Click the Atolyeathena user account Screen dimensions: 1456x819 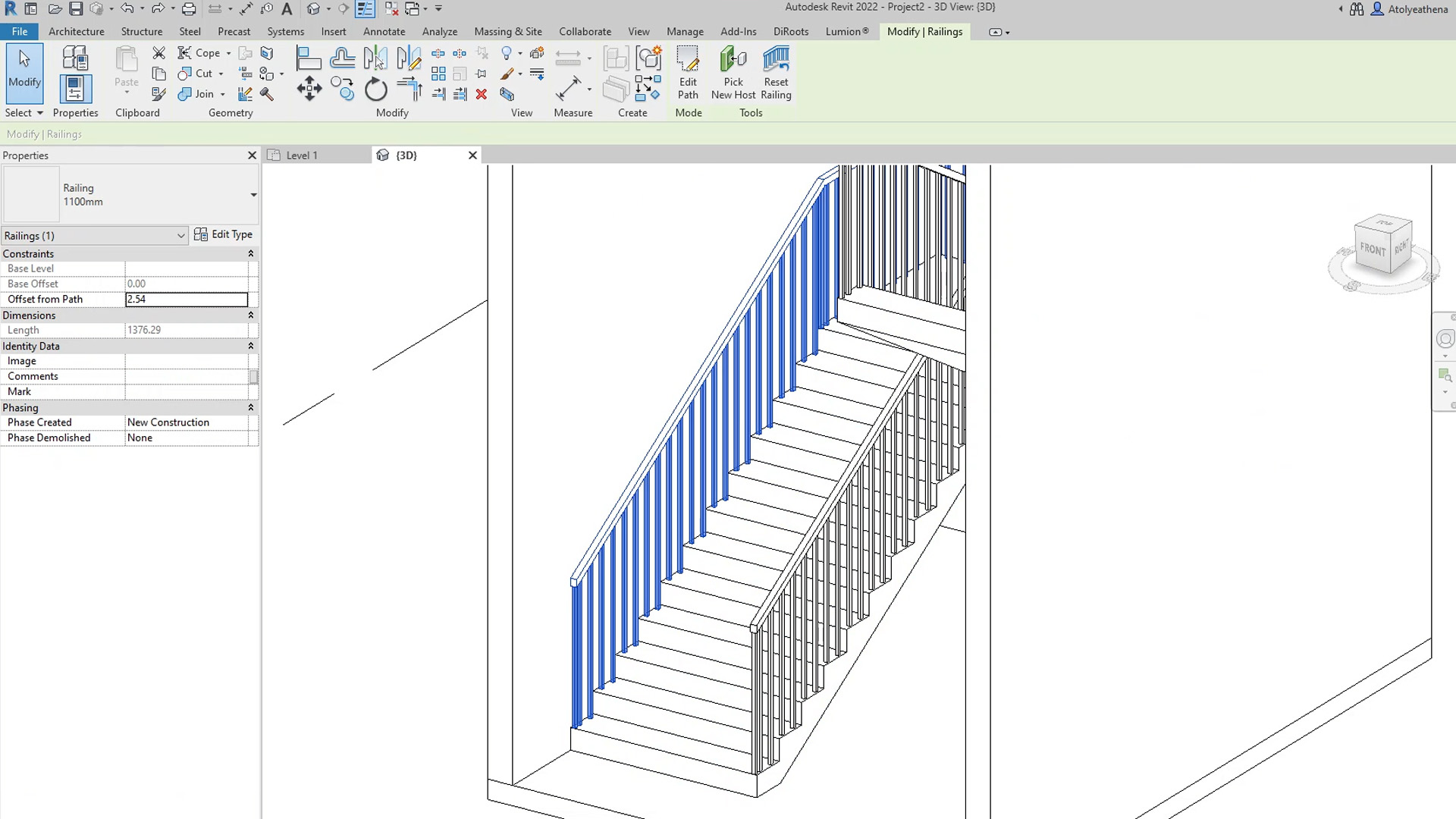1410,9
